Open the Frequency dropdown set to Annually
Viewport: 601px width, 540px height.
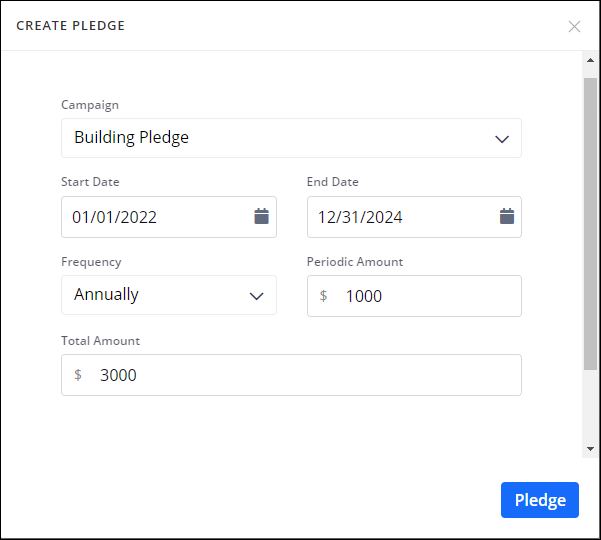coord(169,295)
